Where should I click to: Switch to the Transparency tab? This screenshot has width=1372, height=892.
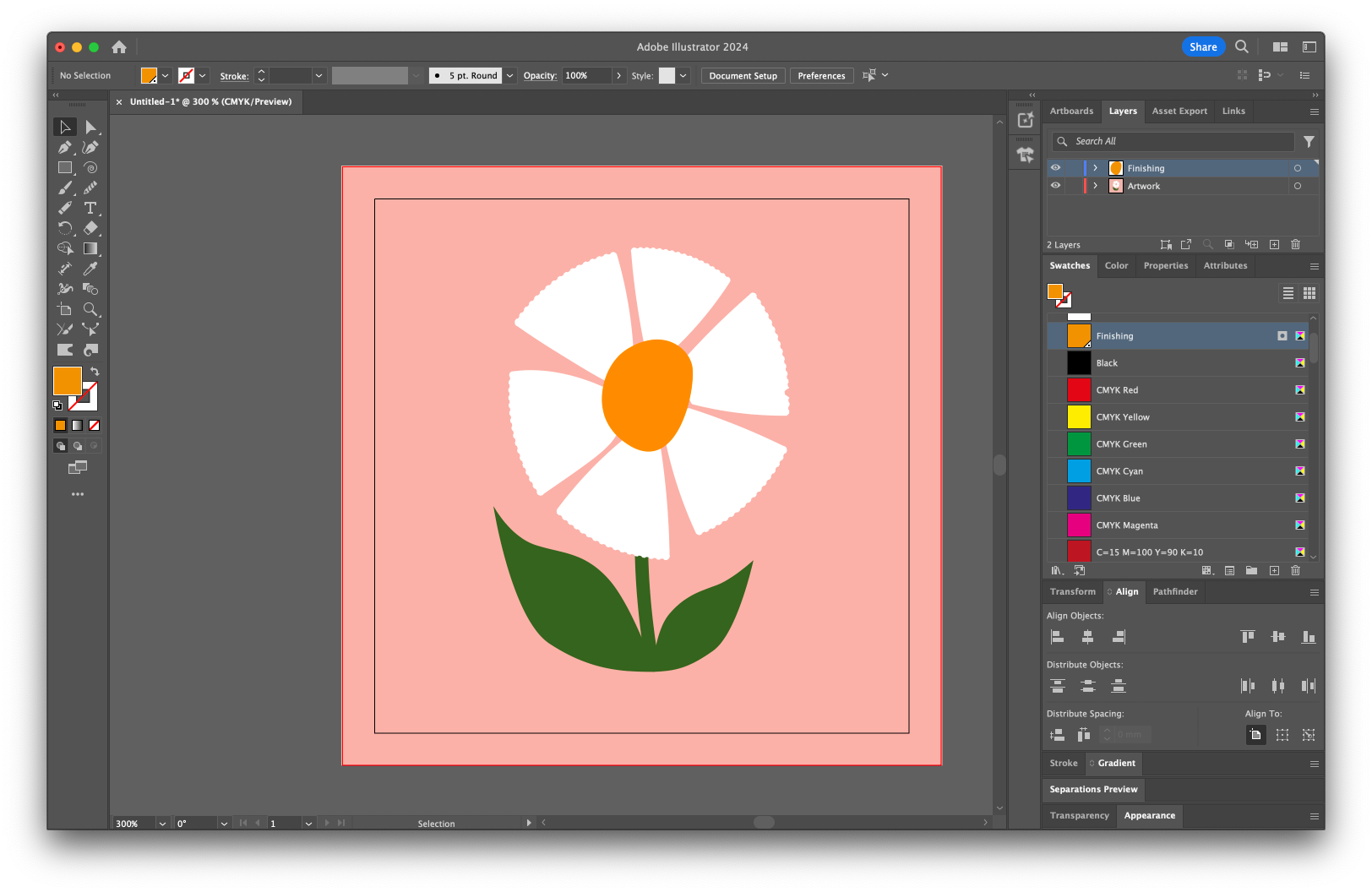1079,815
